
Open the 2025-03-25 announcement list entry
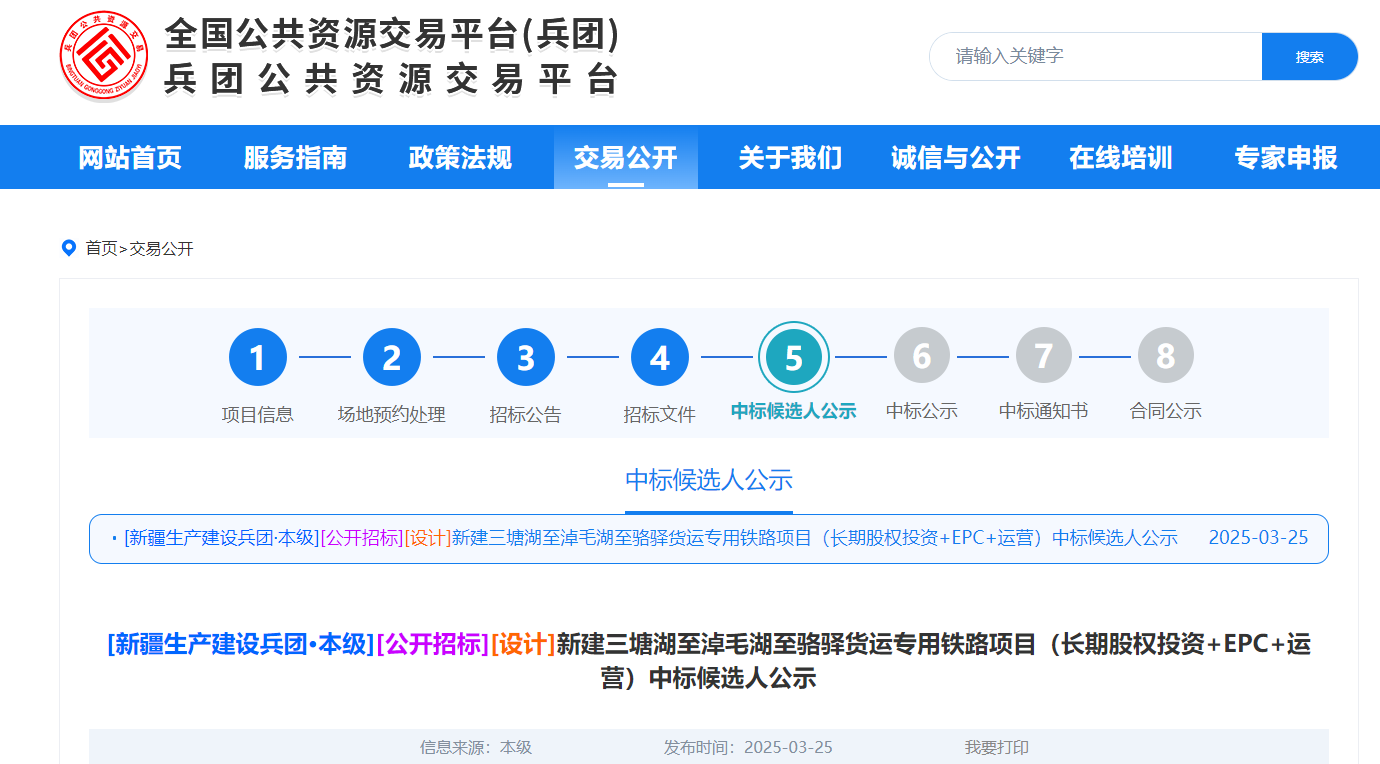709,538
